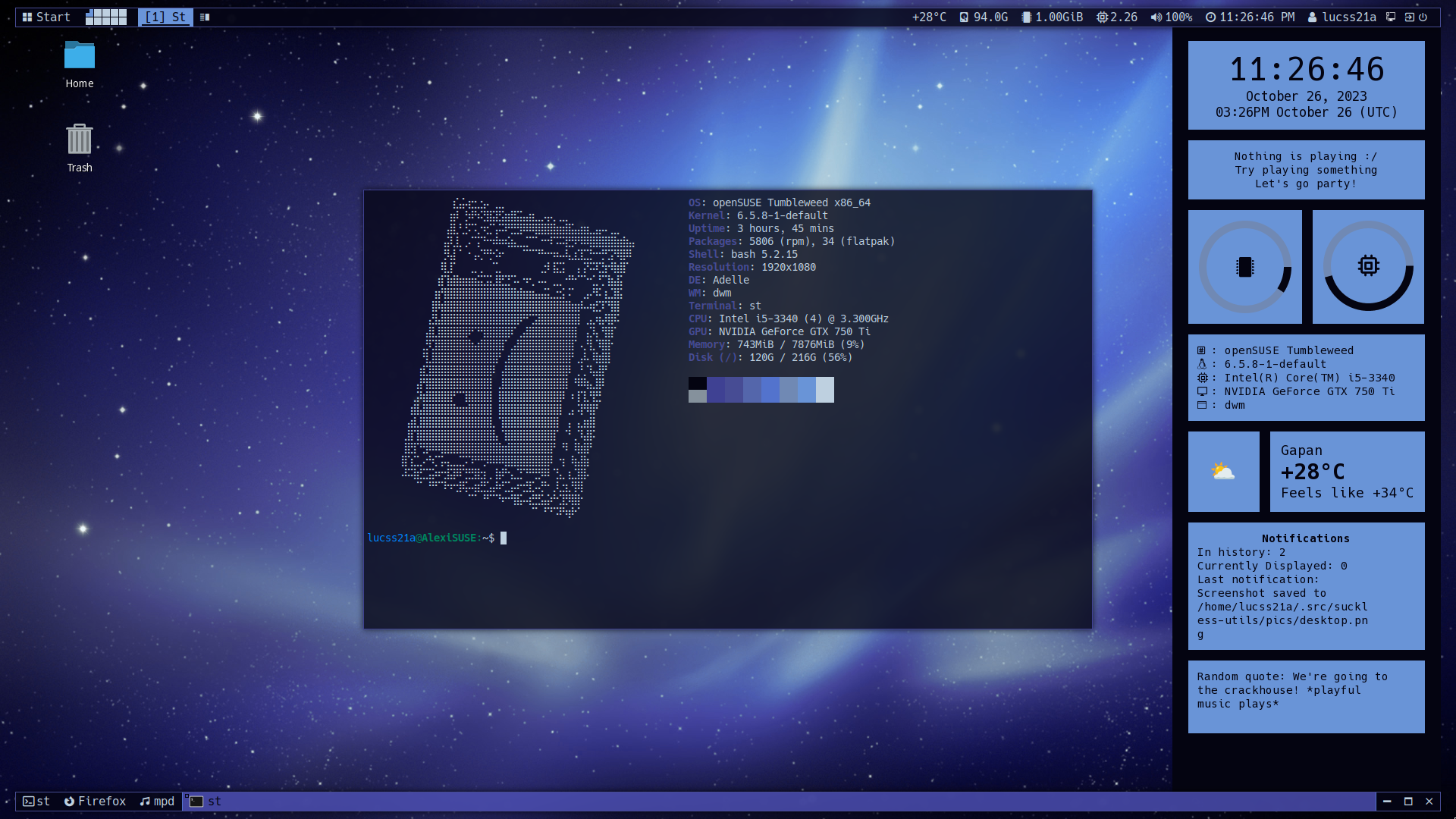Click the partly cloudy weather icon
1456x819 pixels.
[x=1223, y=472]
